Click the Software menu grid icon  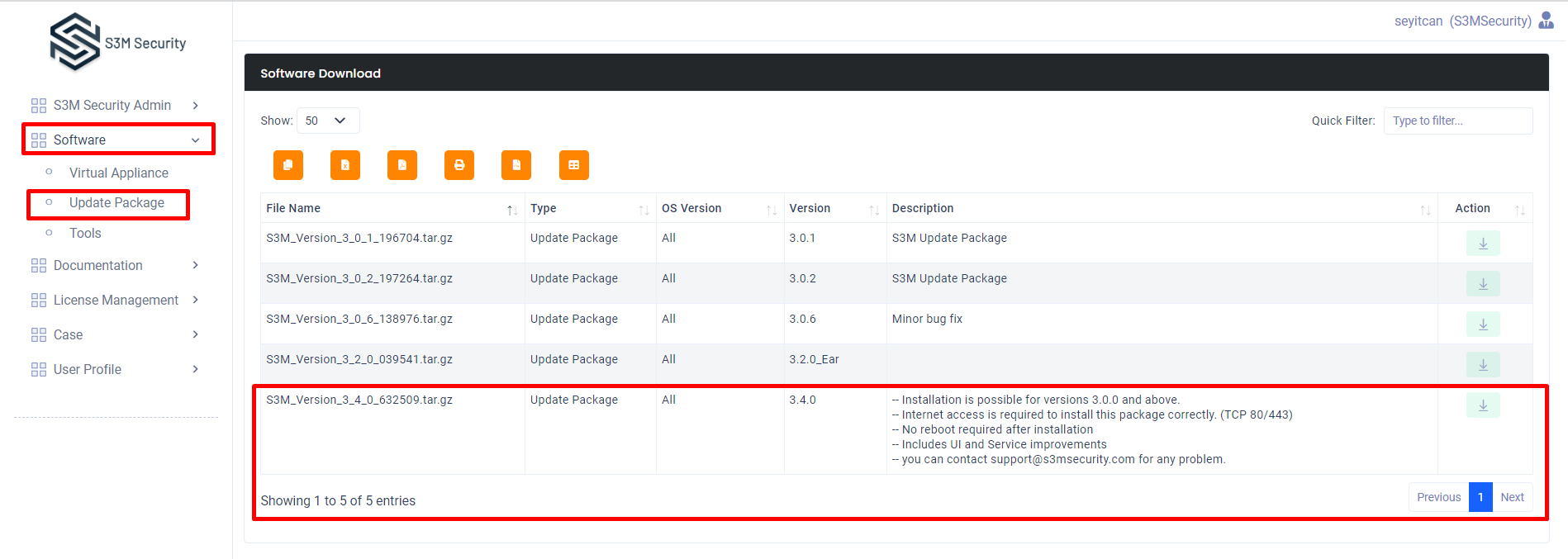pos(39,140)
